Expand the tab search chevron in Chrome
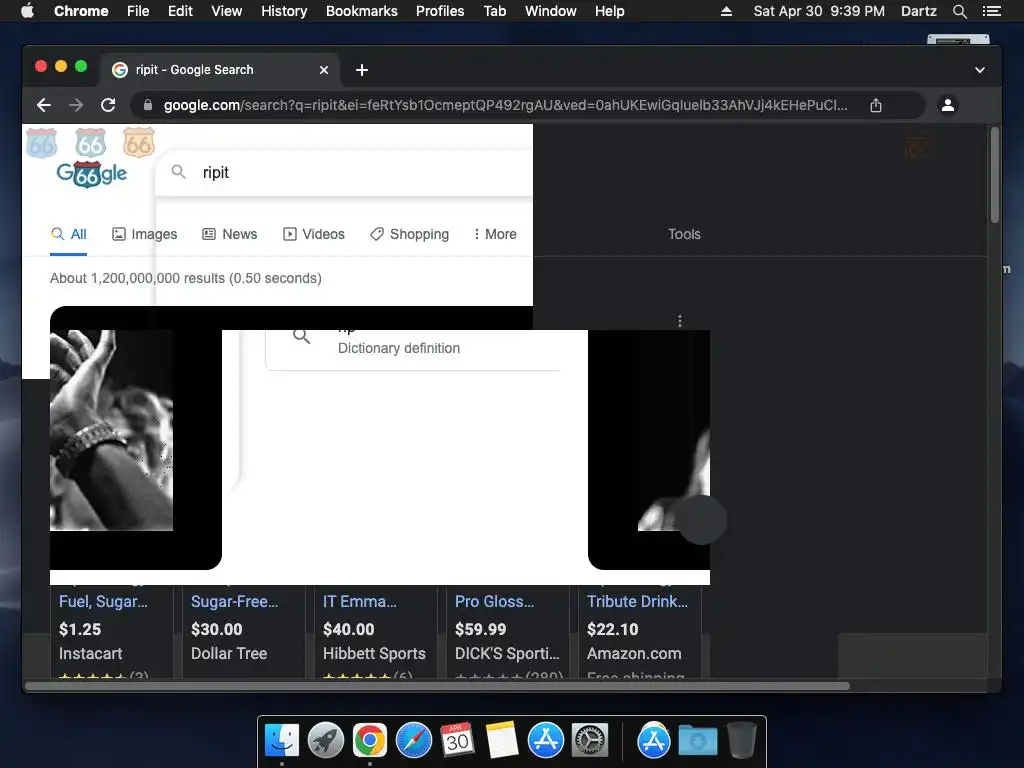The image size is (1024, 768). [980, 70]
